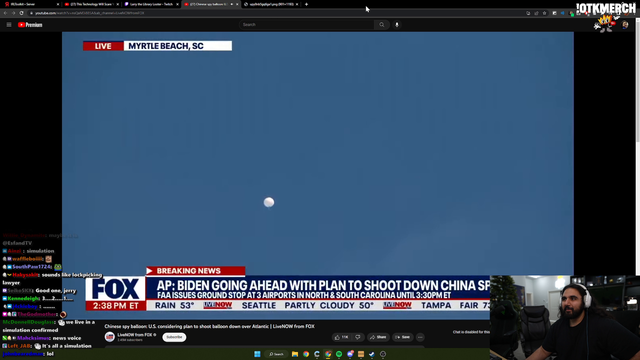Go to YouTube Premium home logo
This screenshot has height=360, width=640.
(30, 25)
